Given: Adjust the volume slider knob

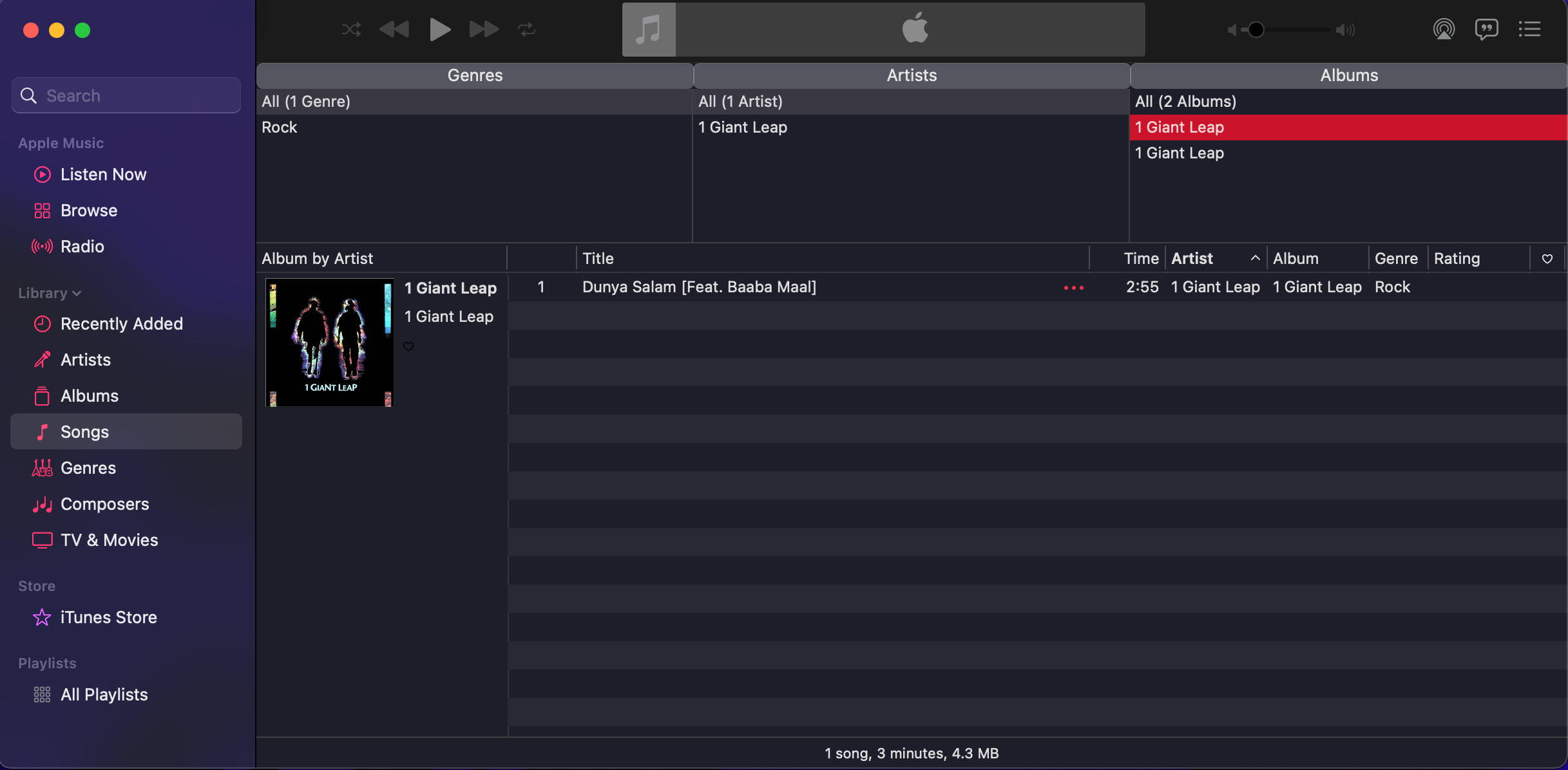Looking at the screenshot, I should pyautogui.click(x=1256, y=30).
